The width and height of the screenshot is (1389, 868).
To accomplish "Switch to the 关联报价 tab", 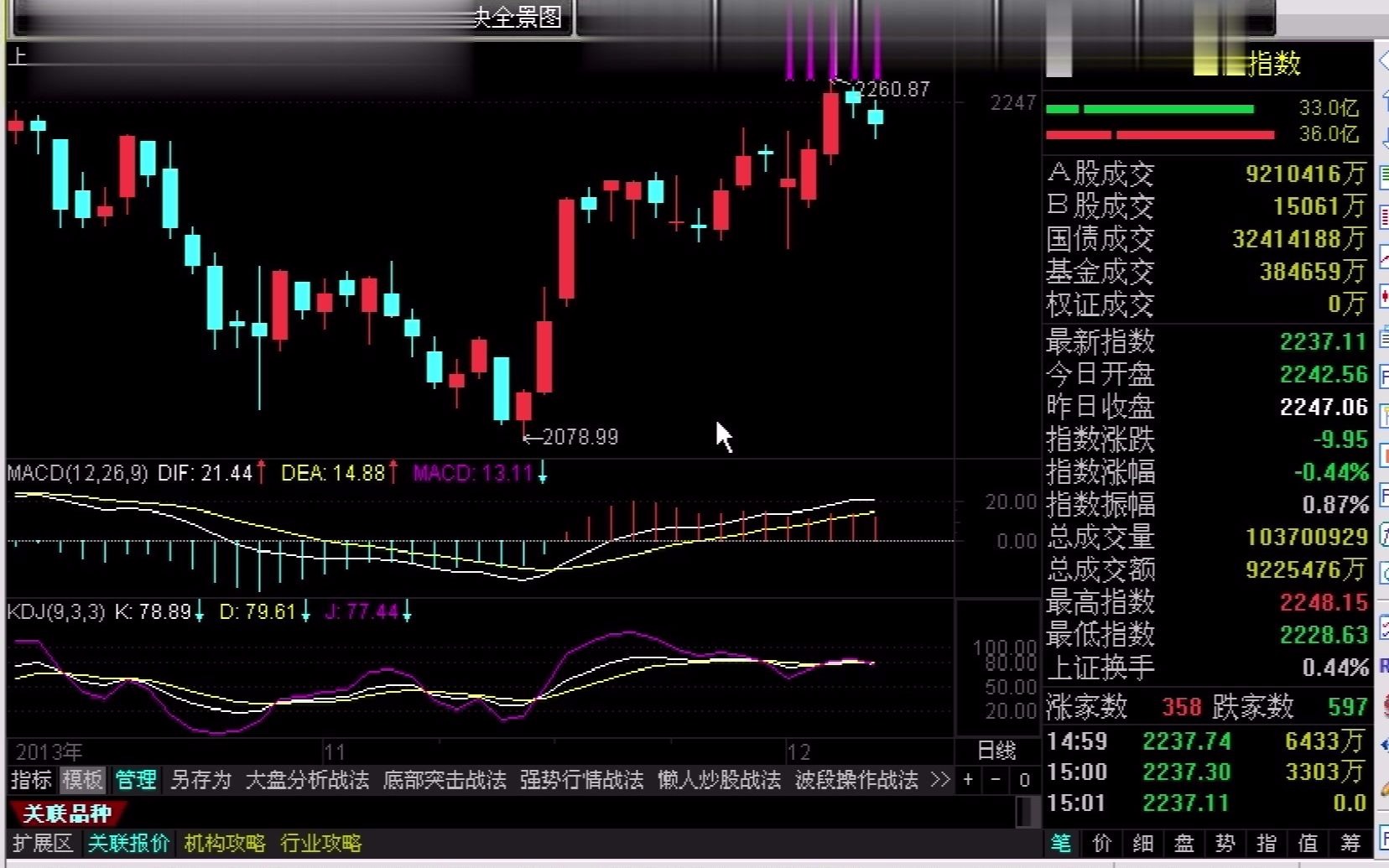I will pyautogui.click(x=128, y=843).
